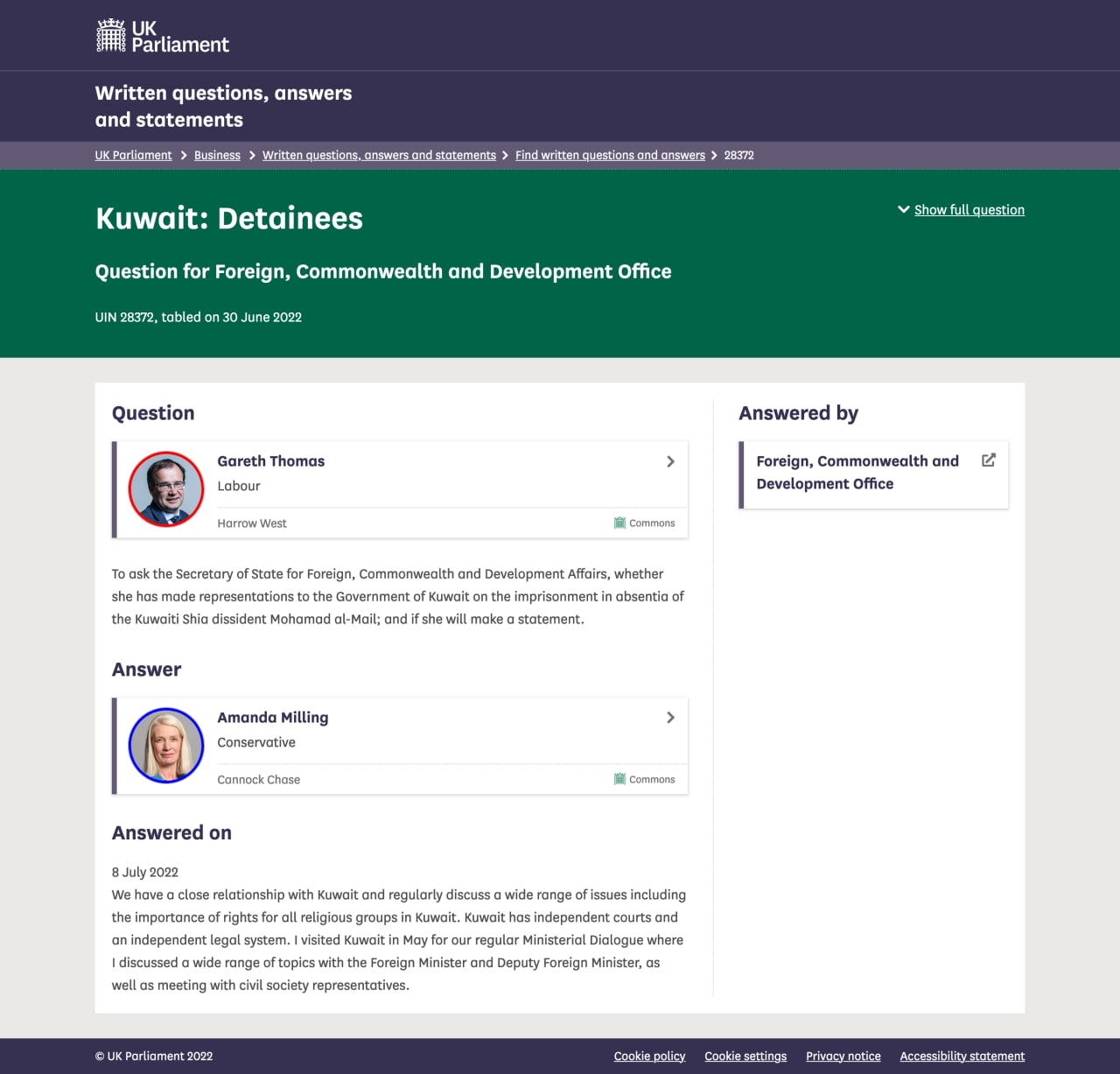Click chevron arrow on Gareth Thomas card
The height and width of the screenshot is (1074, 1120).
[670, 461]
